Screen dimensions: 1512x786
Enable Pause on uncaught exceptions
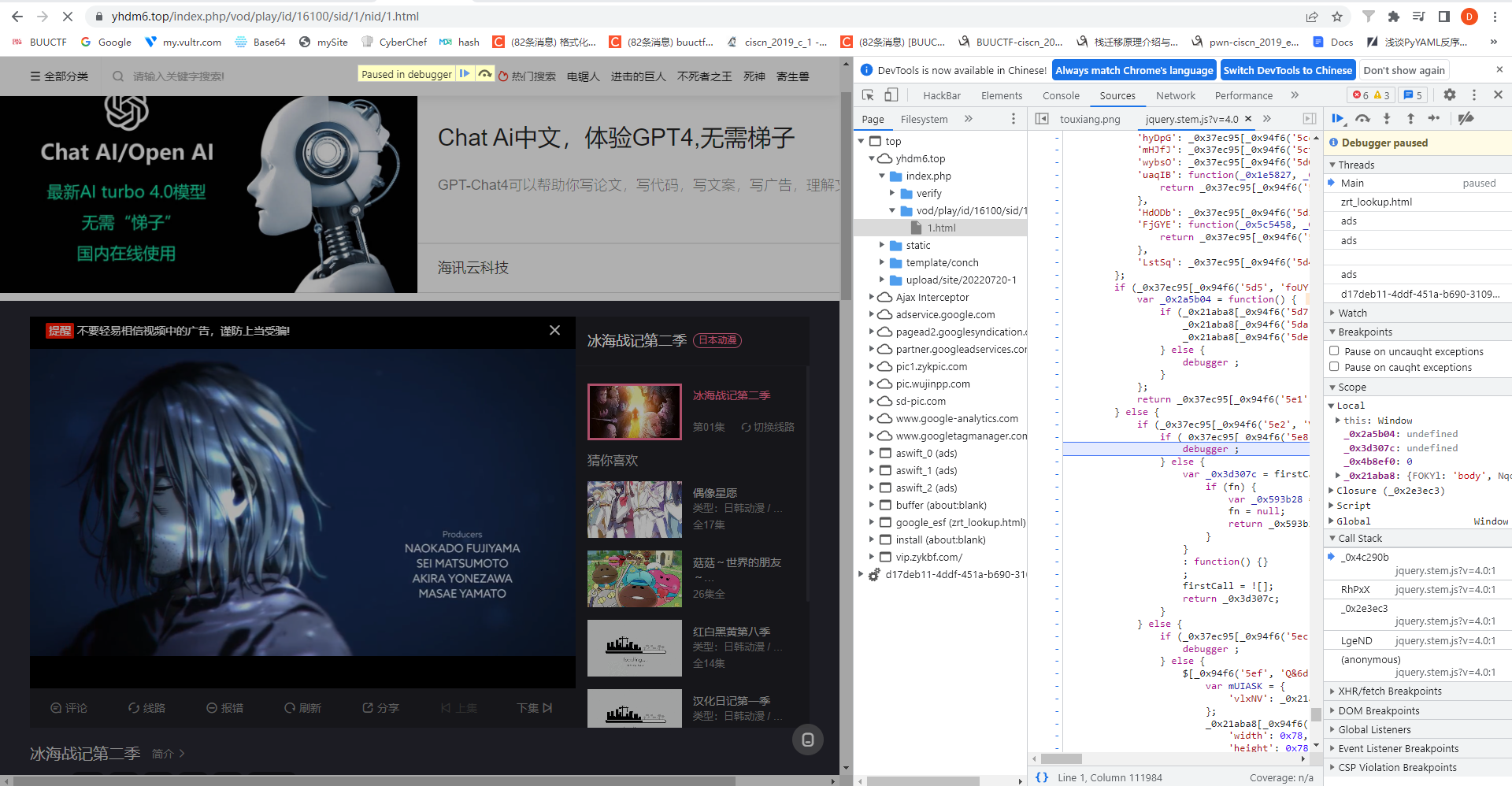point(1334,350)
